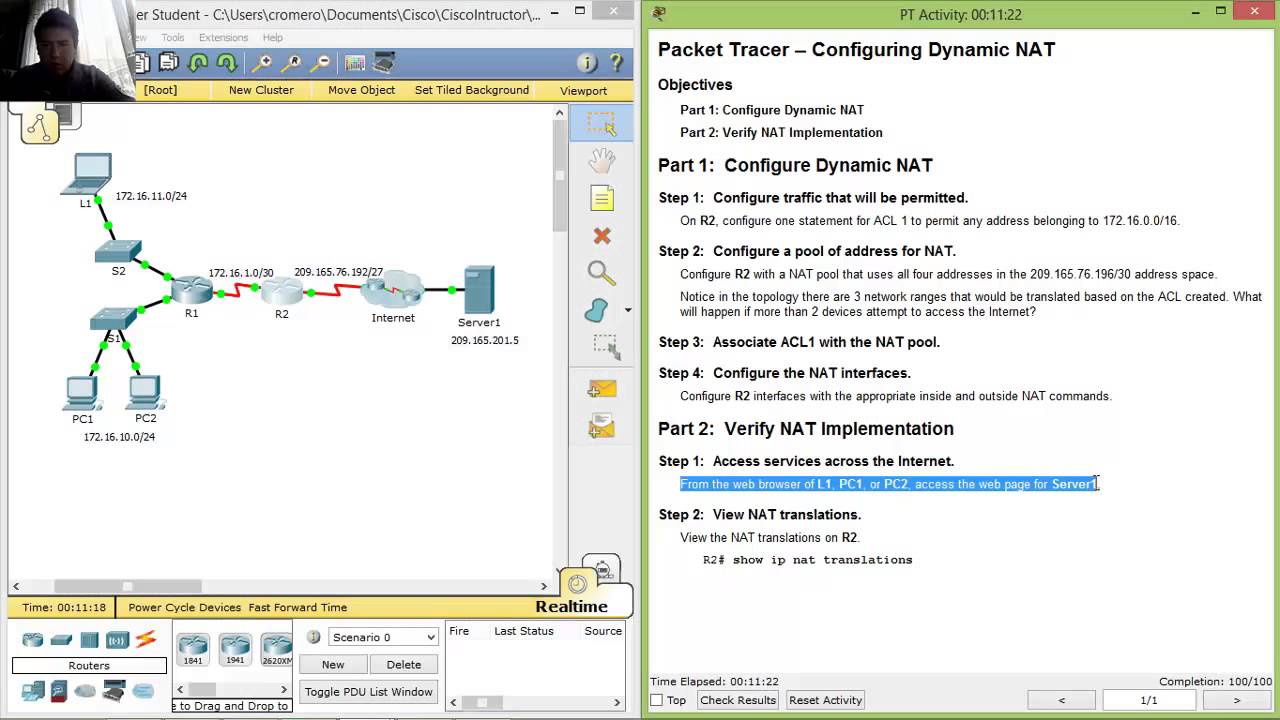The height and width of the screenshot is (720, 1280).
Task: Click the Paste icon in the toolbar
Action: [x=169, y=63]
